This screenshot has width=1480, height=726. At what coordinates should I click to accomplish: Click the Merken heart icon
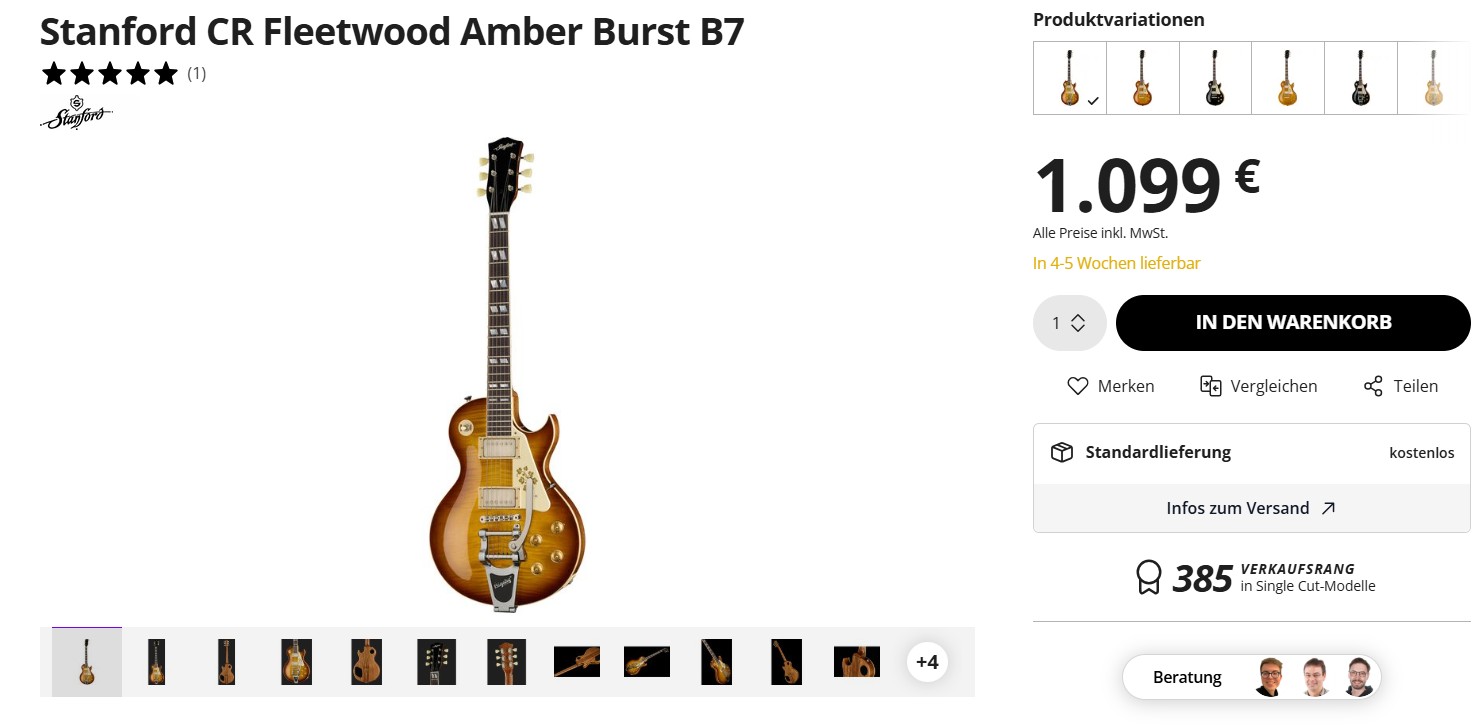[1077, 386]
